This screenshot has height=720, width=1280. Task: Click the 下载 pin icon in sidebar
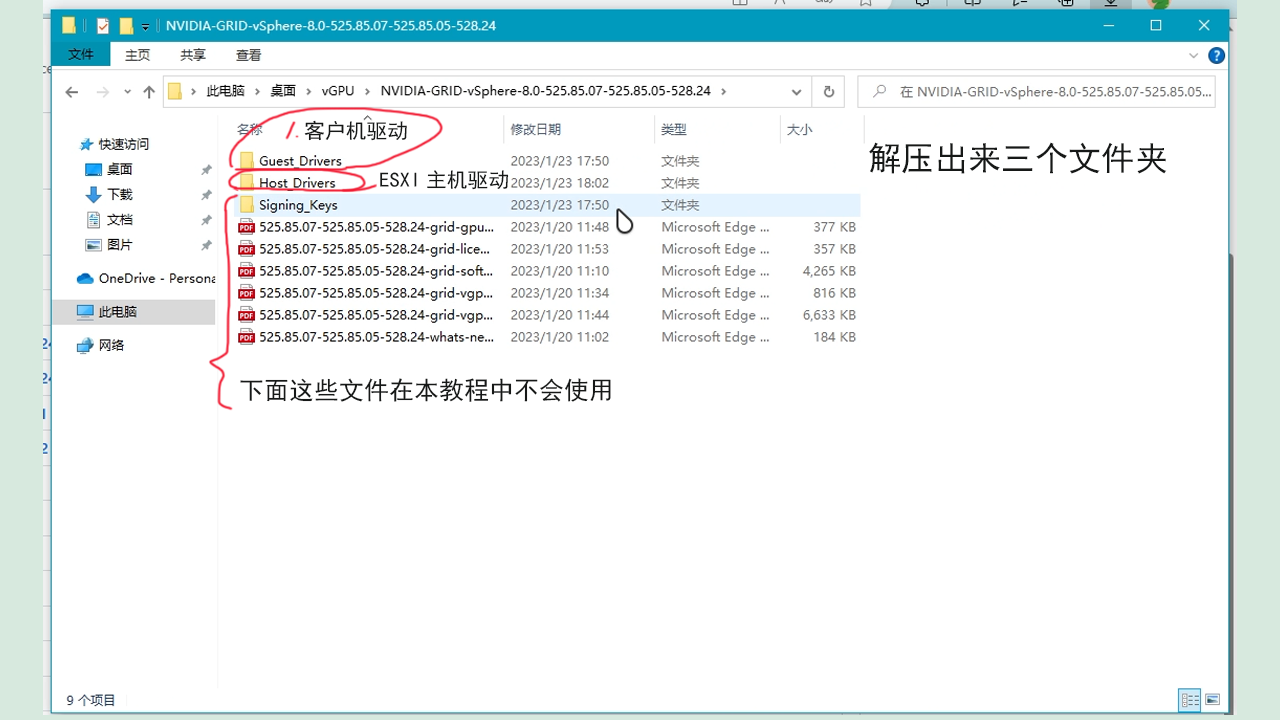click(206, 195)
